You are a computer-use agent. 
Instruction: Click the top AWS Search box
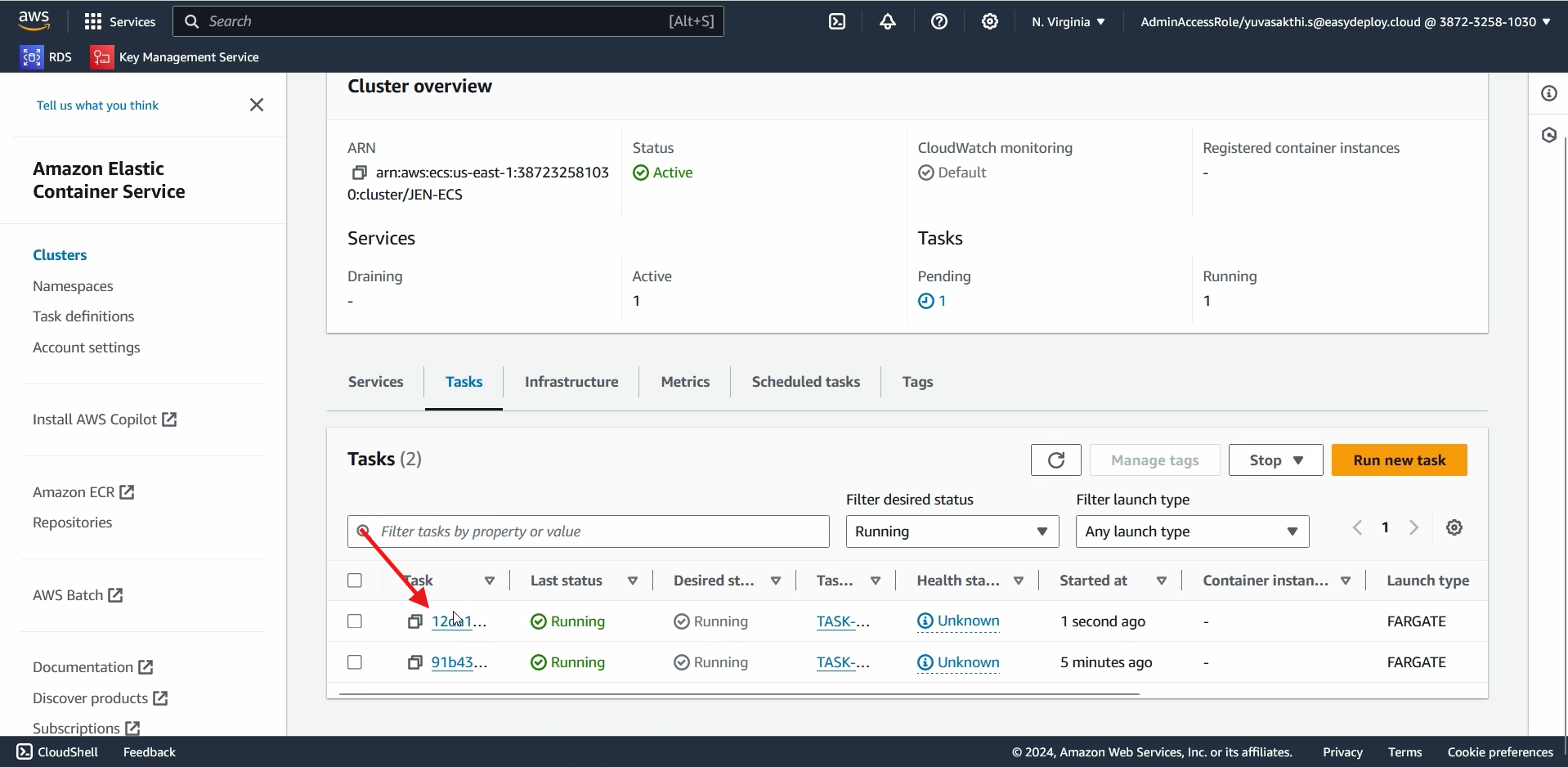448,21
